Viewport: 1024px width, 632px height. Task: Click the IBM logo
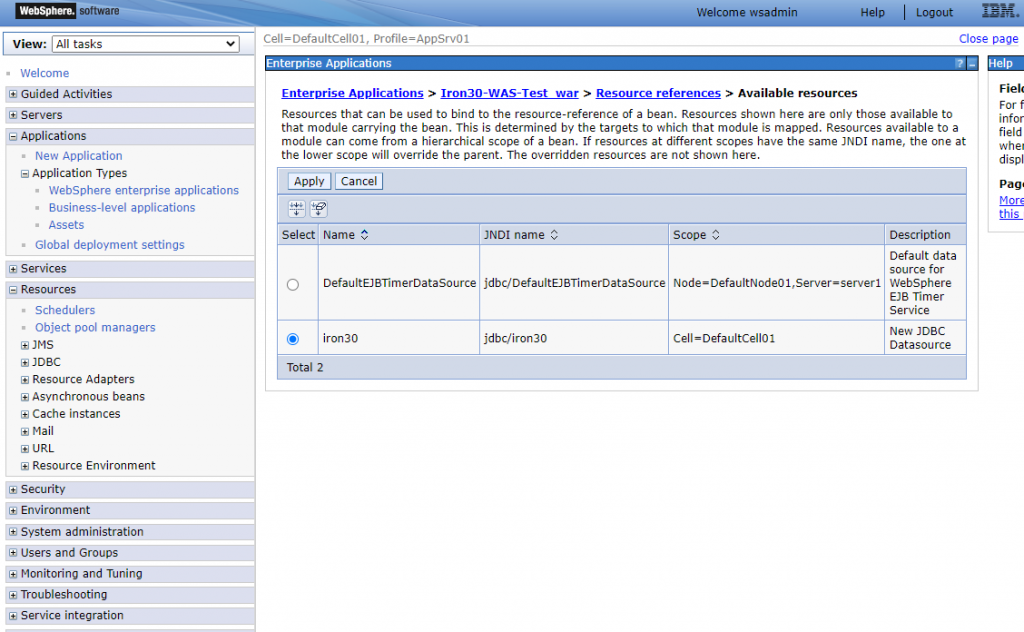[x=999, y=11]
